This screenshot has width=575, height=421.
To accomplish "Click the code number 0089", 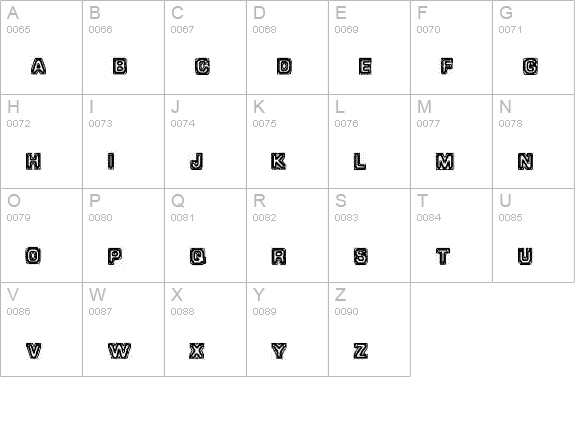I will pyautogui.click(x=264, y=311).
